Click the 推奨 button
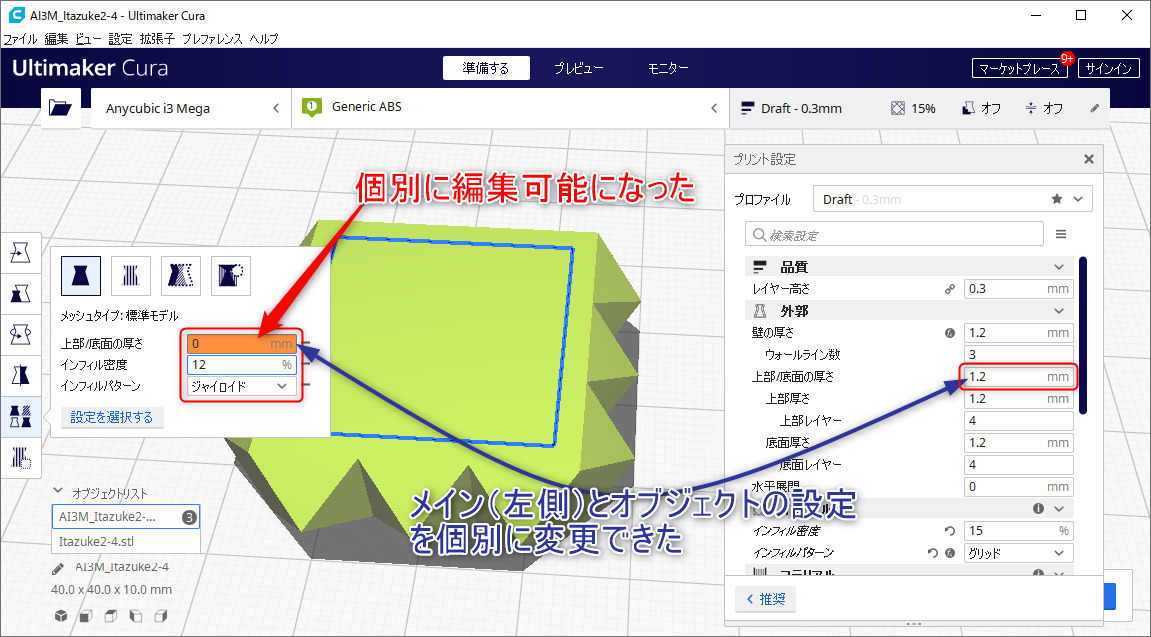The width and height of the screenshot is (1151, 637). 765,599
